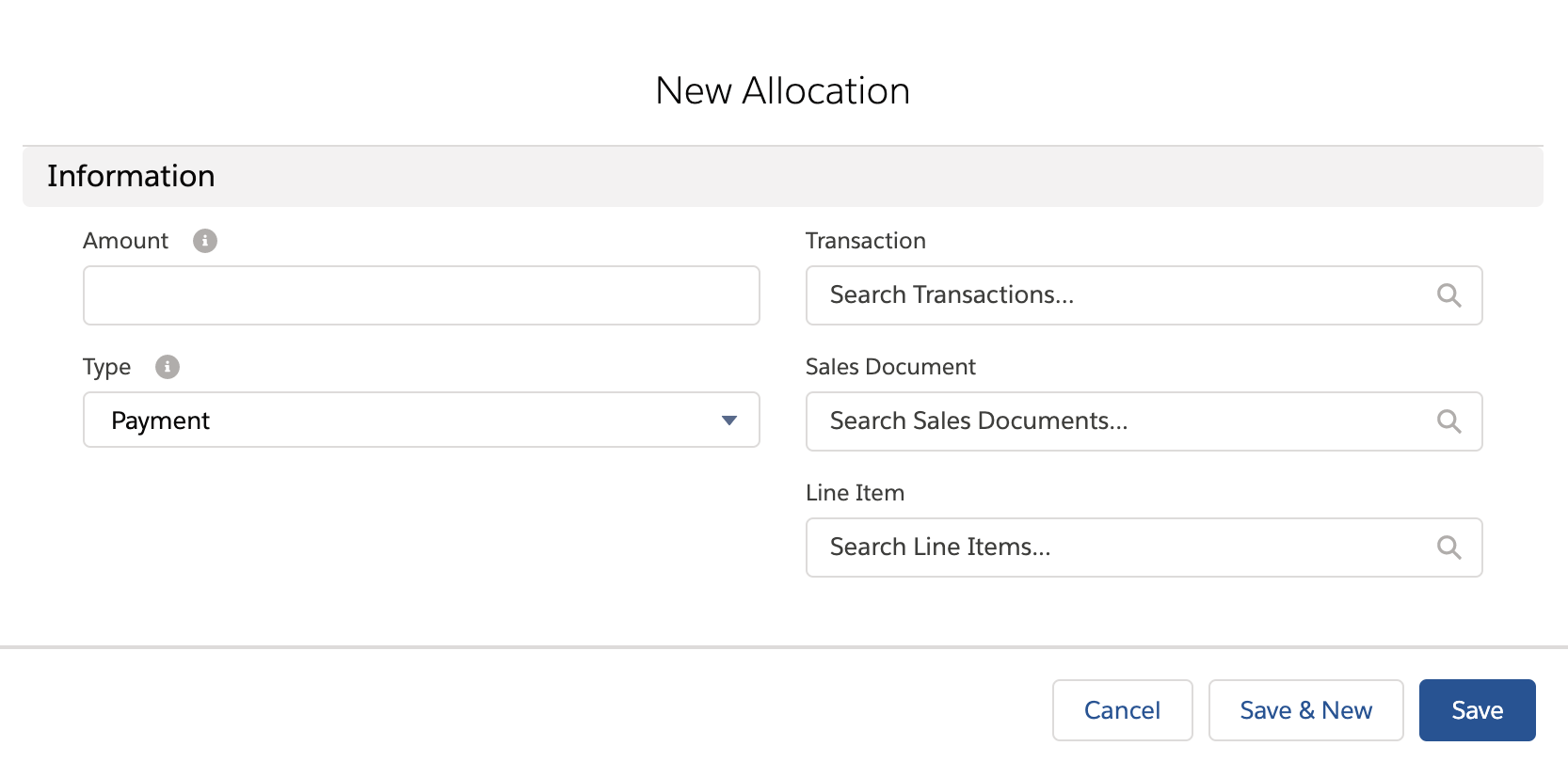This screenshot has height=762, width=1568.
Task: Click the Transaction search magnifier icon
Action: click(x=1448, y=295)
